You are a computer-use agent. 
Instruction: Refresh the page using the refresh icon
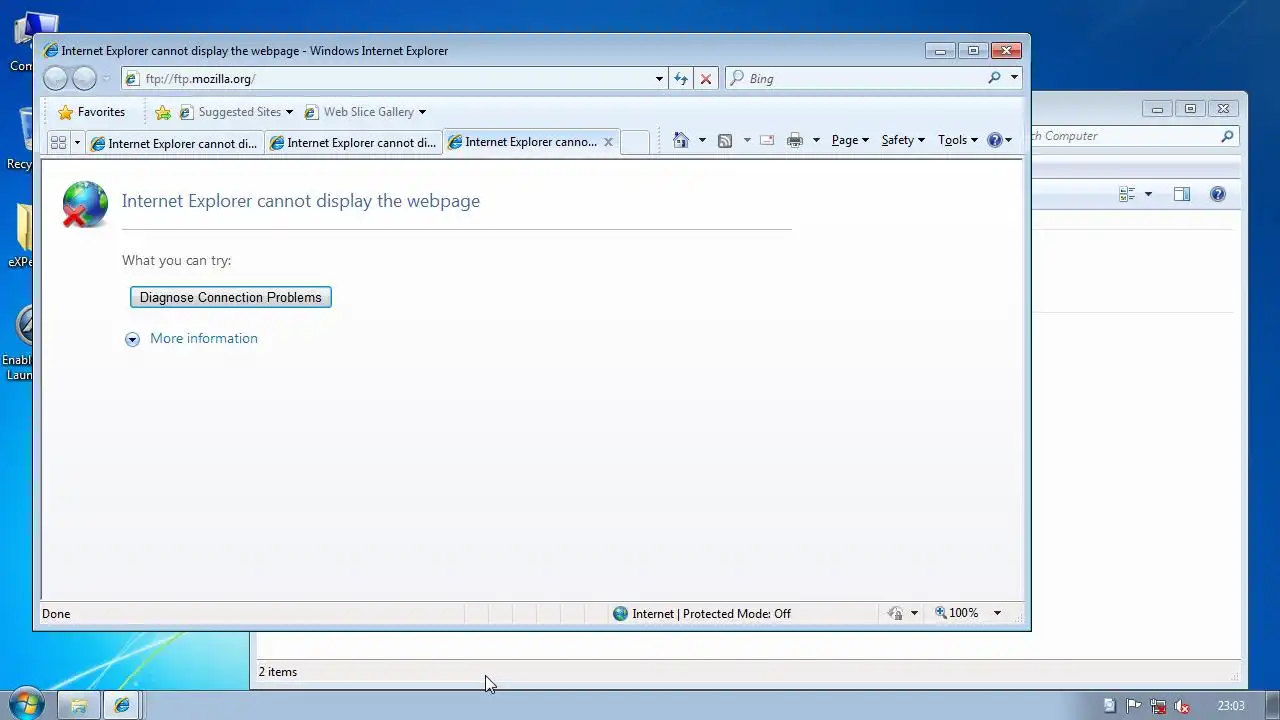click(681, 78)
